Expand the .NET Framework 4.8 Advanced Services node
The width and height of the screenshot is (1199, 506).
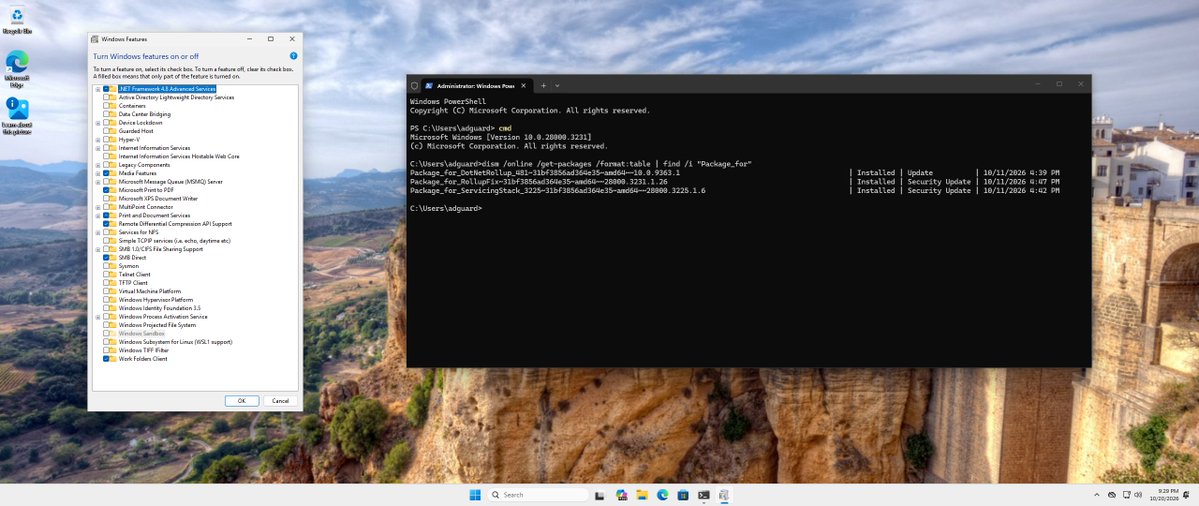[98, 89]
